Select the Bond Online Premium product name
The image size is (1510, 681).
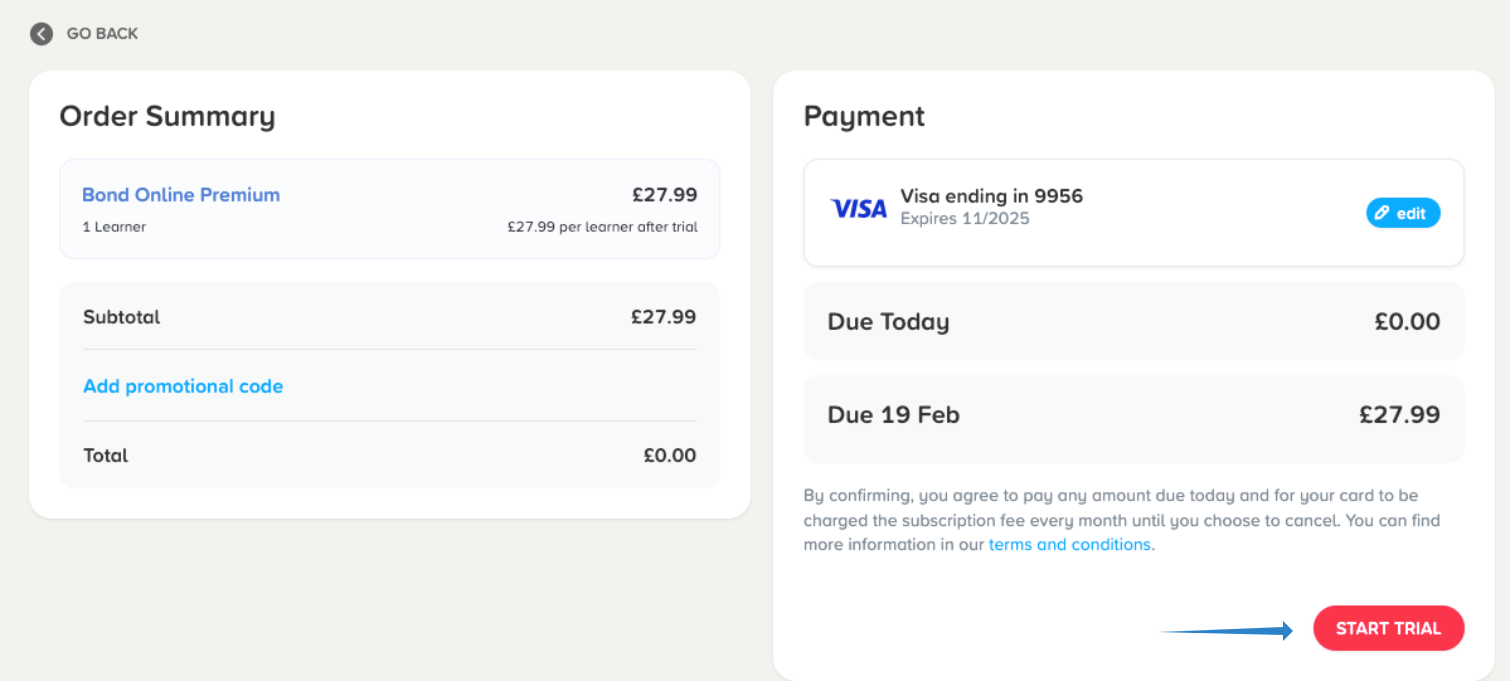tap(181, 195)
